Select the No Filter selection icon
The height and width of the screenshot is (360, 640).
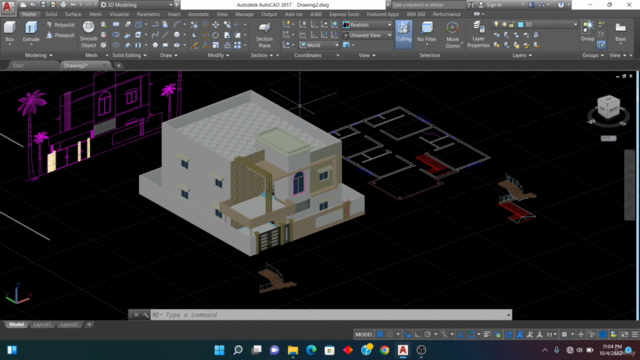click(427, 32)
